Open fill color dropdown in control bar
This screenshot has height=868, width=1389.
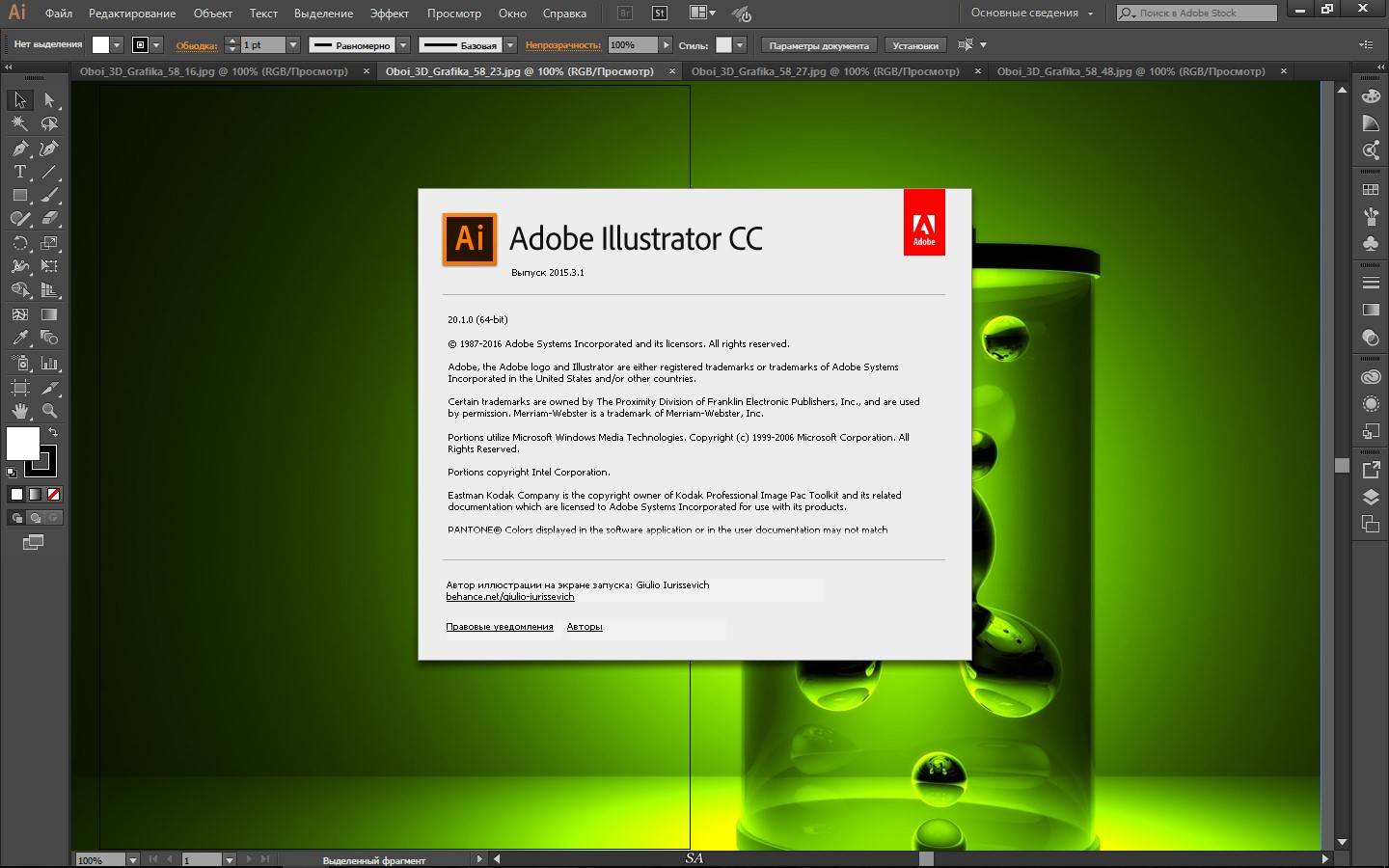117,45
